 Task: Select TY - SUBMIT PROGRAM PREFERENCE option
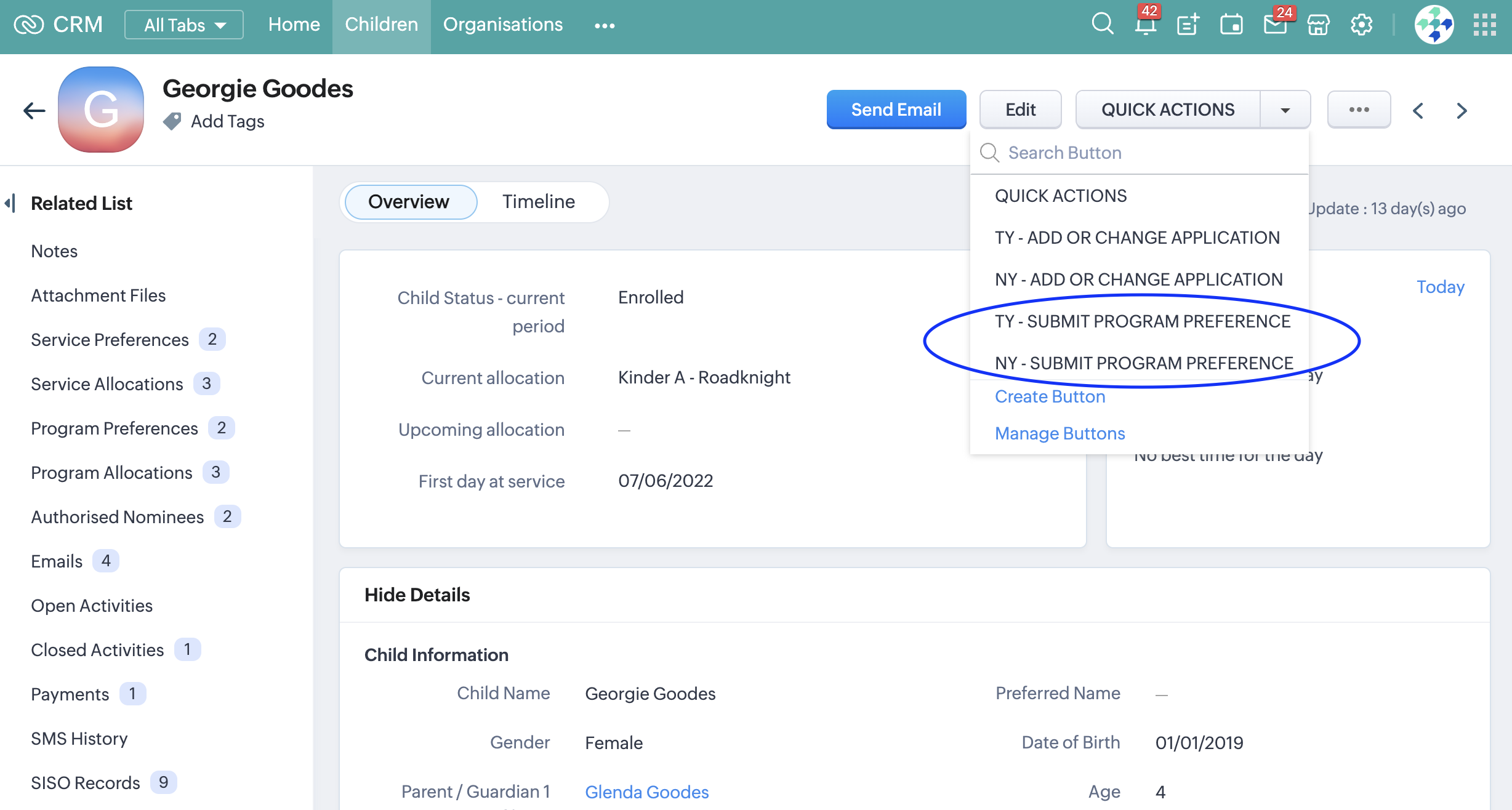coord(1142,321)
